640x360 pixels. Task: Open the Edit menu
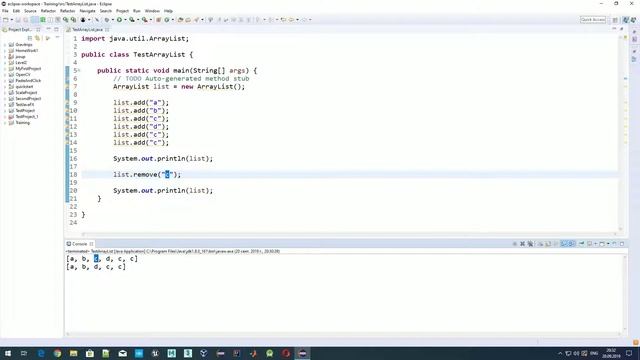[16, 11]
